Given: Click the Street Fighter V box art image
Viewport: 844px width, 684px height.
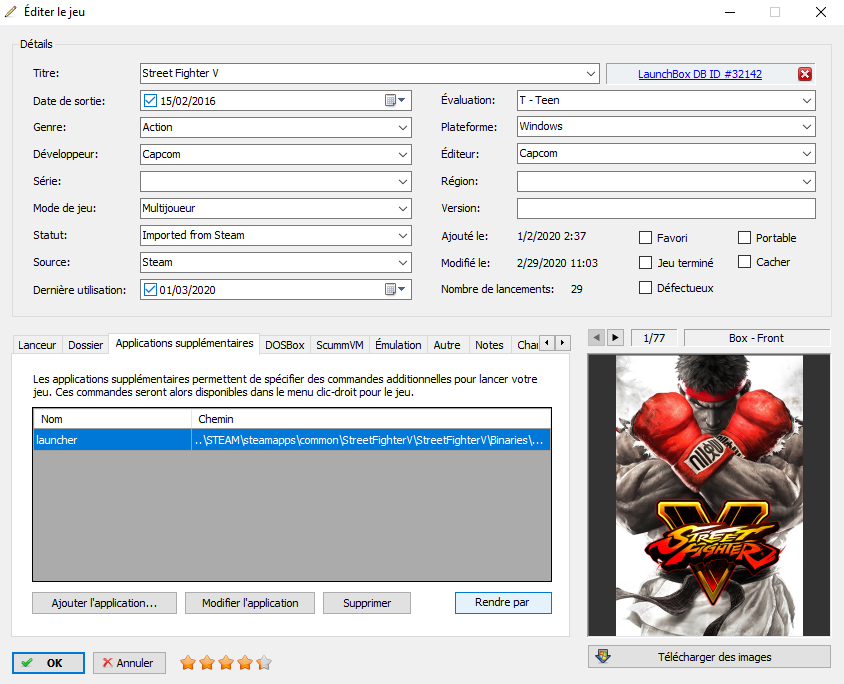Looking at the screenshot, I should tap(709, 495).
